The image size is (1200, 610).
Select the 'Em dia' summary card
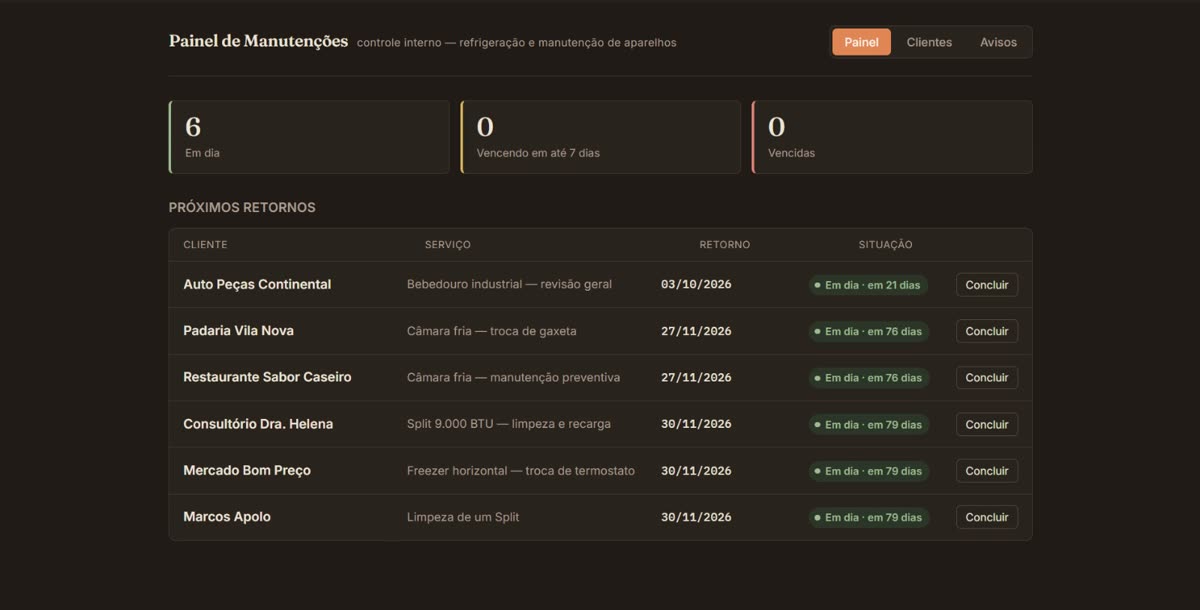click(x=309, y=137)
